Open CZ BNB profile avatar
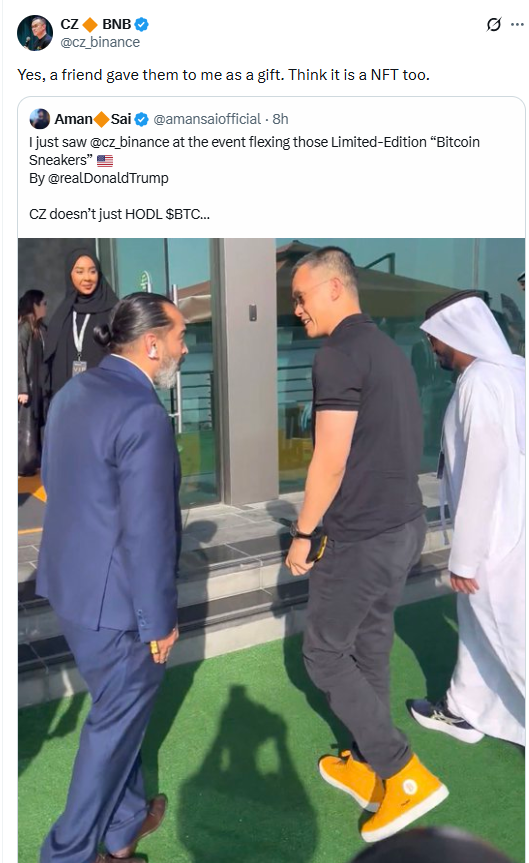The height and width of the screenshot is (863, 529). [35, 33]
